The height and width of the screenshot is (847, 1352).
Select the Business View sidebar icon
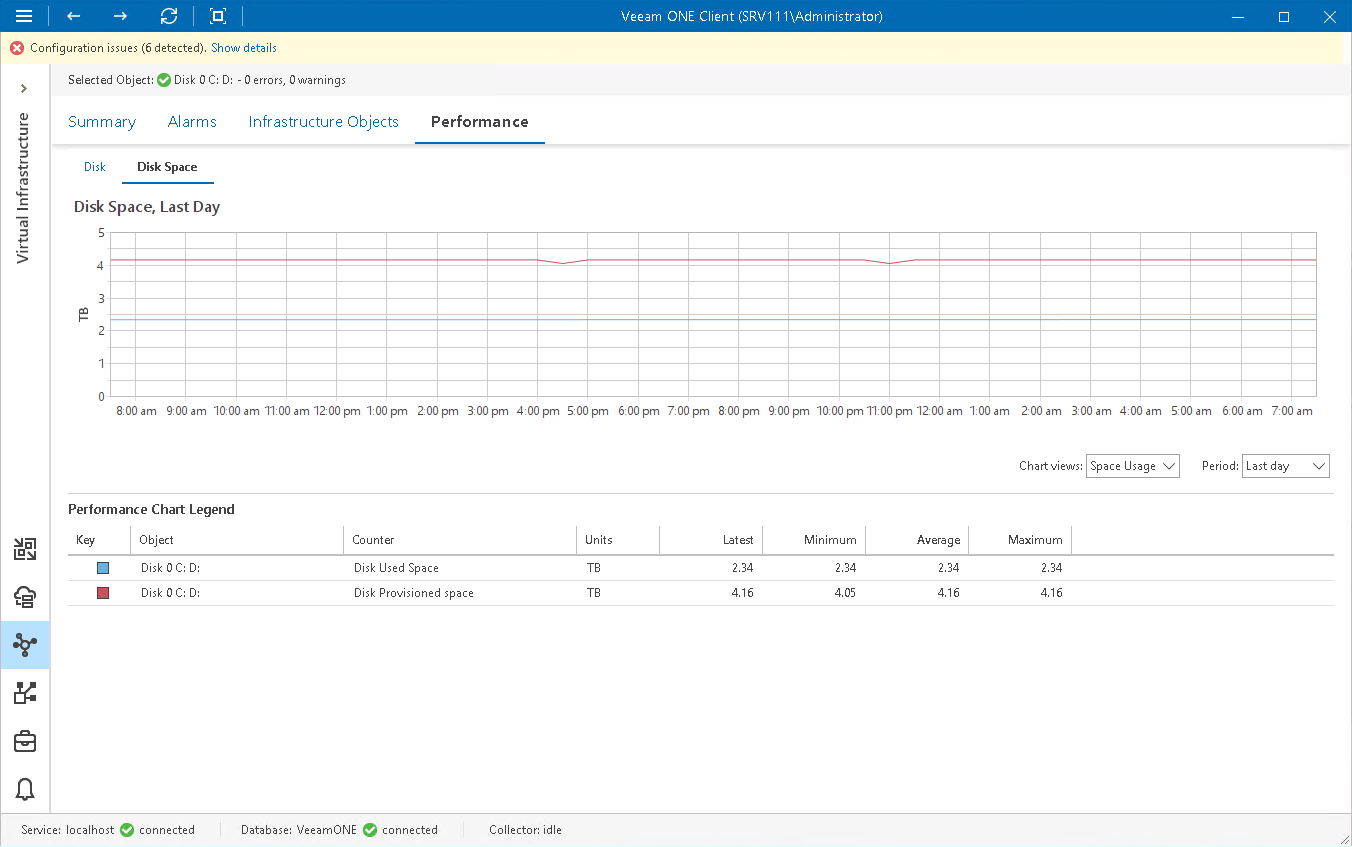[25, 693]
